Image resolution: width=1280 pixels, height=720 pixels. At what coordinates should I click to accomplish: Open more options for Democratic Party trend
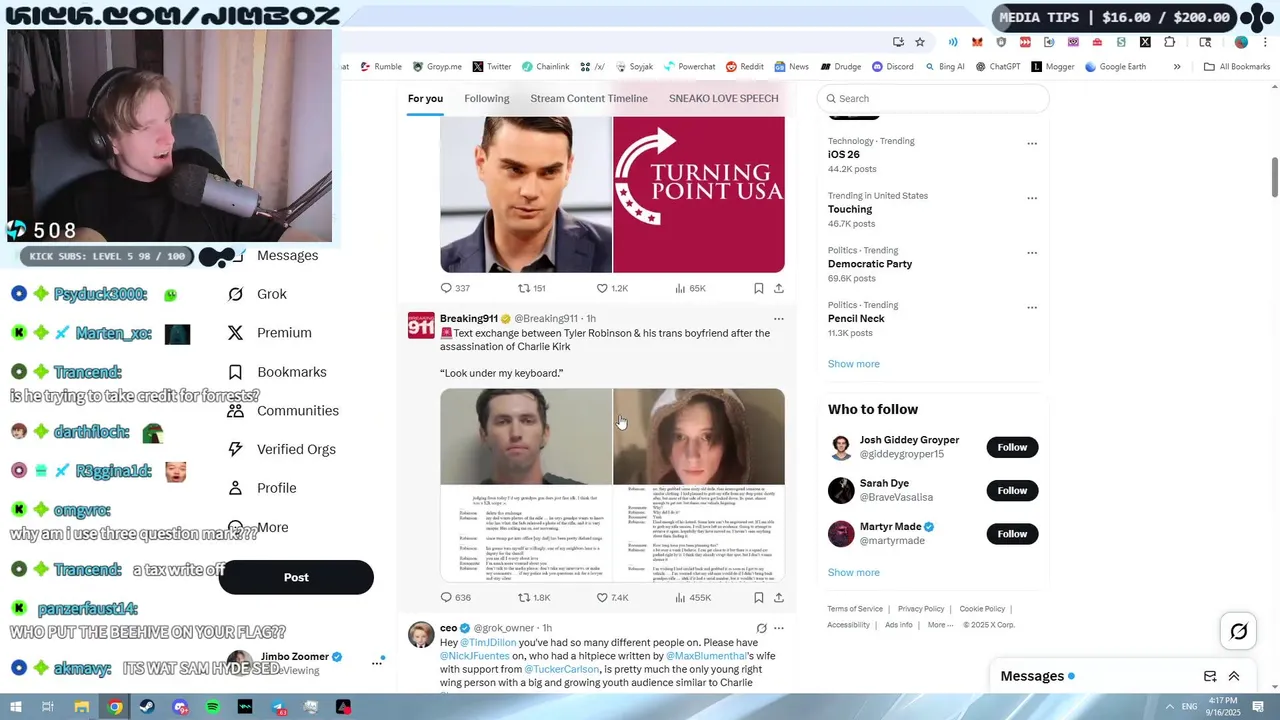(x=1032, y=253)
